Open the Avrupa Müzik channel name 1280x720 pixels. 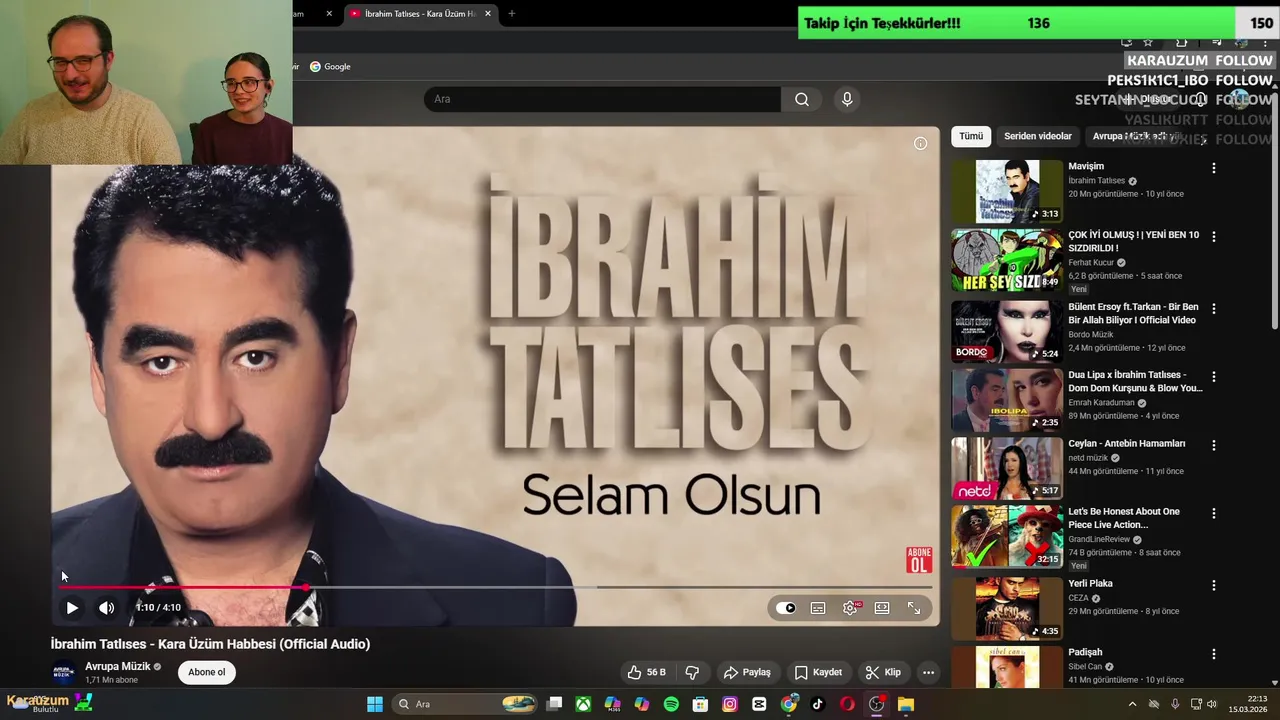118,666
